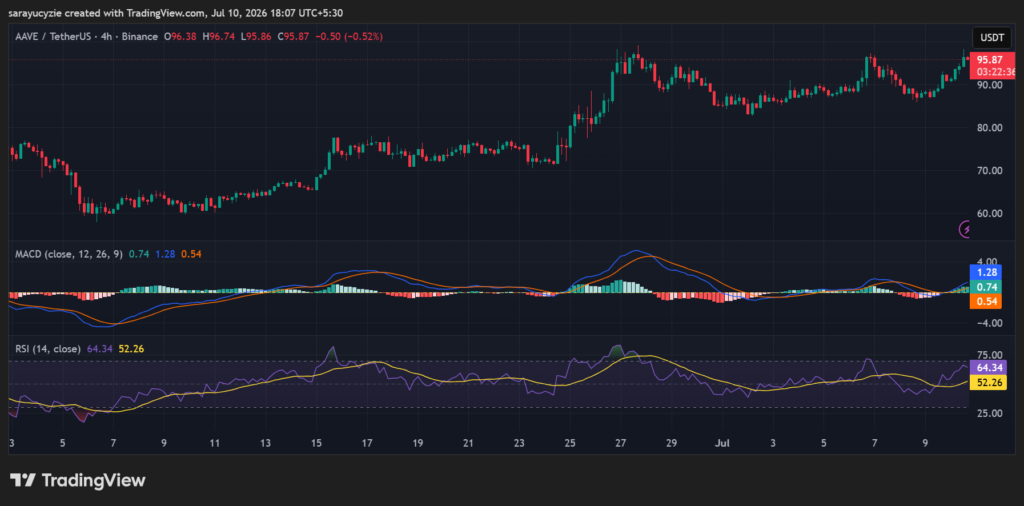Click the open value O96.38 in header
The image size is (1024, 506).
click(181, 37)
